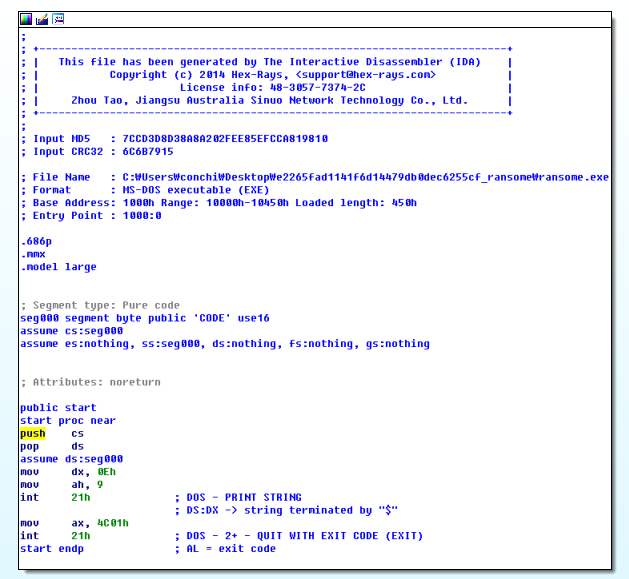Click the third header icon with blue frame
This screenshot has width=629, height=579.
[x=58, y=19]
